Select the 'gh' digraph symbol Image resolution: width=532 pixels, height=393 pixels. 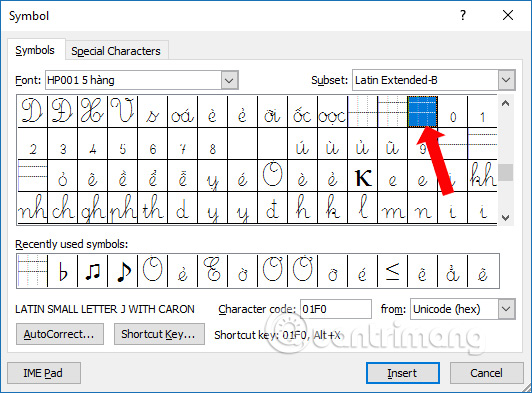[92, 207]
